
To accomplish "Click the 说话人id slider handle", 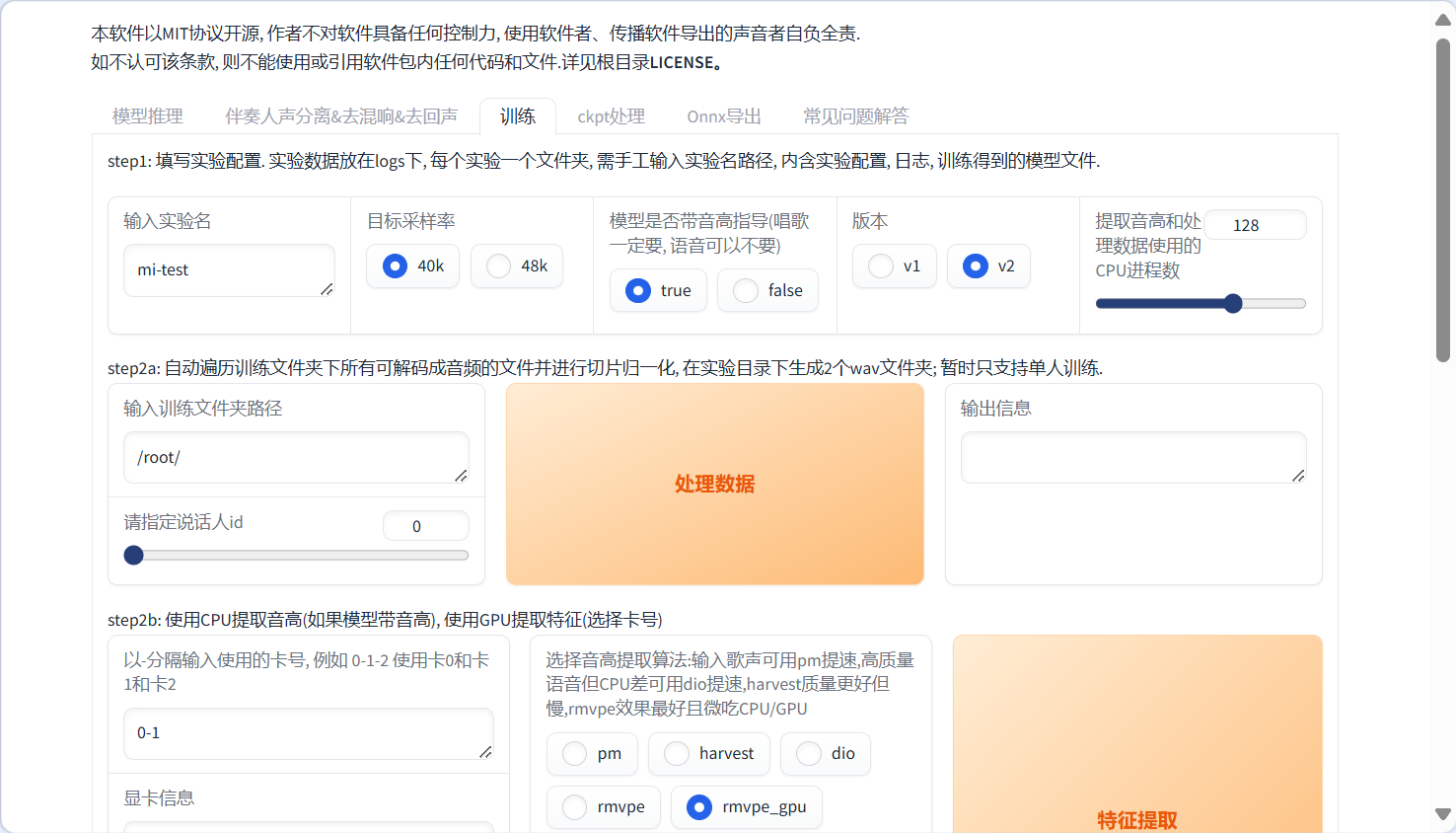I will point(134,556).
